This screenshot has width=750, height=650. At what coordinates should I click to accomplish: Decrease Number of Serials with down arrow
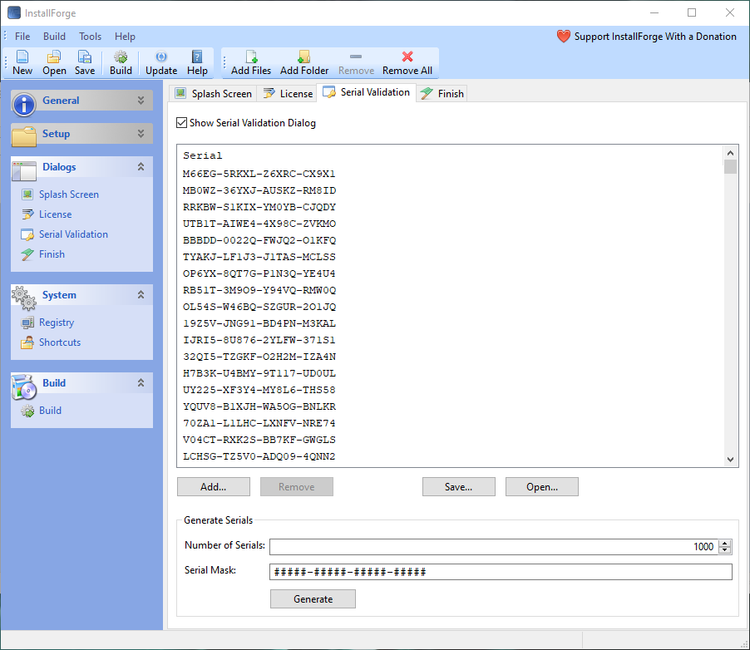point(725,550)
